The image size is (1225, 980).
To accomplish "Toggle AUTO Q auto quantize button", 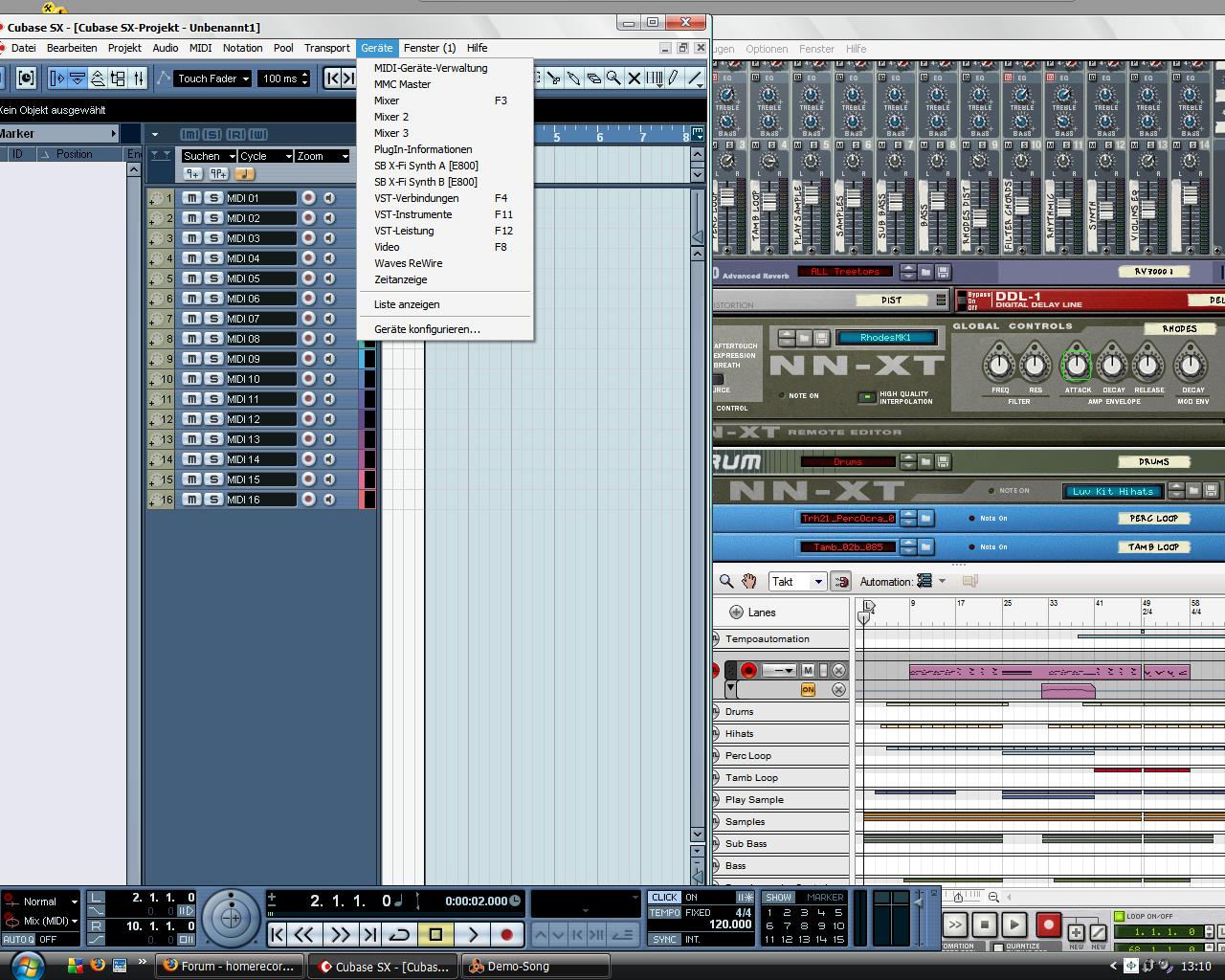I will (18, 940).
